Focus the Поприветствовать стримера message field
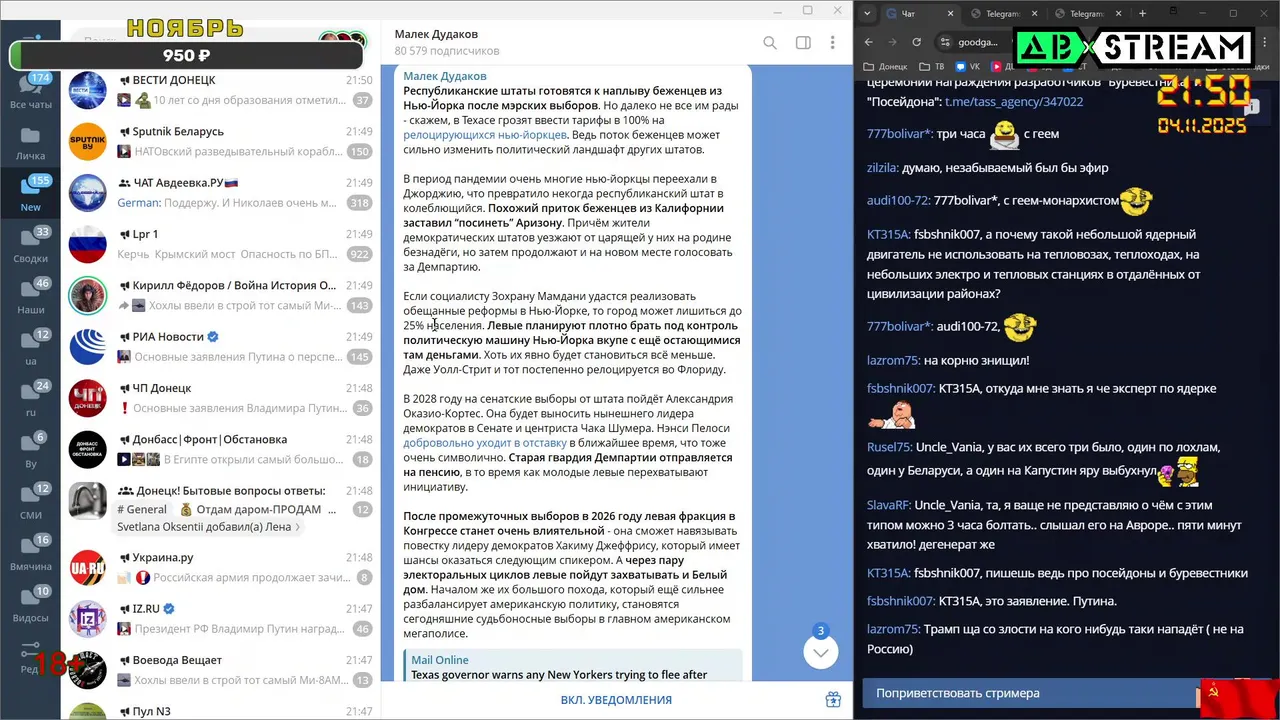The height and width of the screenshot is (720, 1280). tap(1030, 693)
